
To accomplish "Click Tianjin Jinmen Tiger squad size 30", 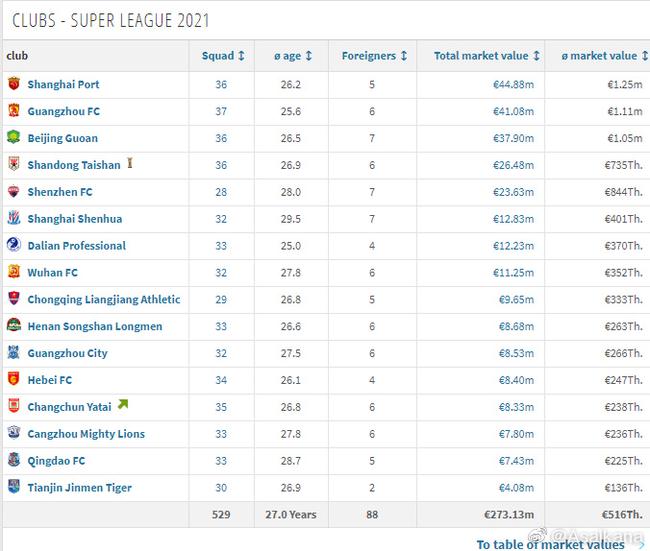I will coord(221,488).
